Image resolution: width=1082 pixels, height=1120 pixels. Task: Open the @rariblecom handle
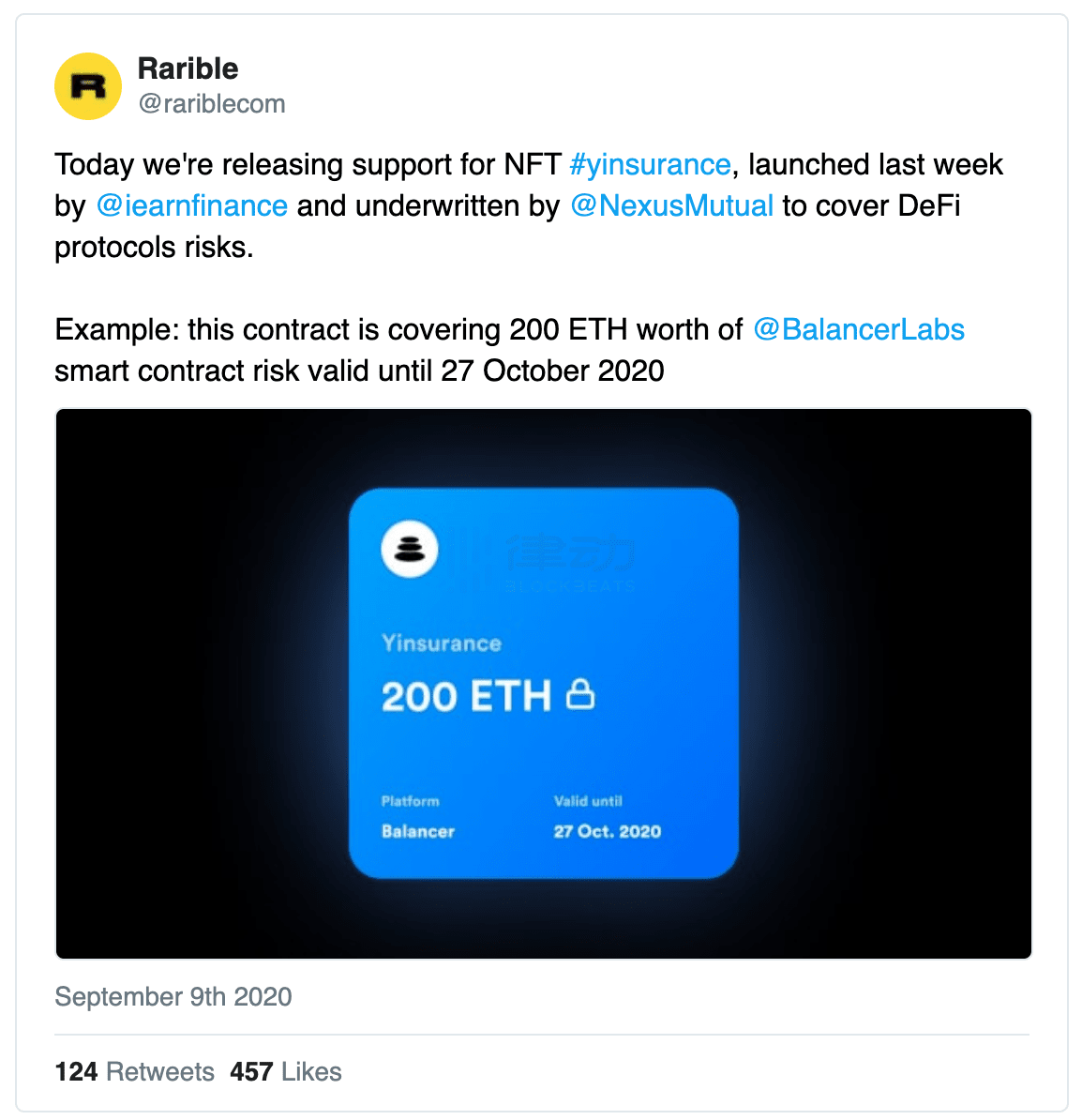tap(212, 103)
